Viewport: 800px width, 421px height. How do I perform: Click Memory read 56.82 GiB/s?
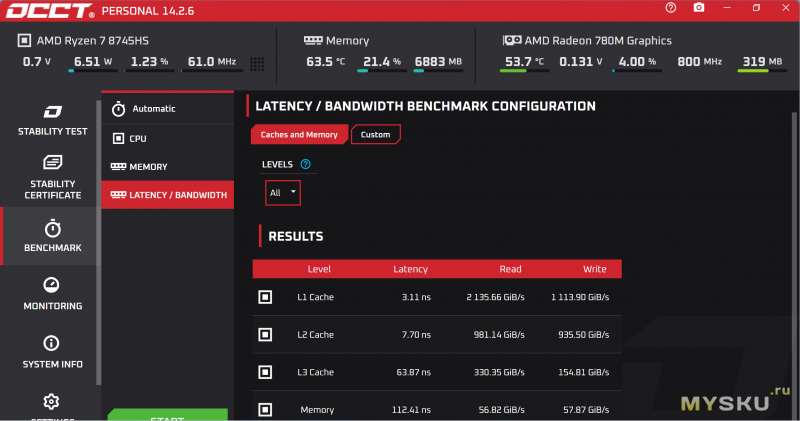[x=502, y=410]
